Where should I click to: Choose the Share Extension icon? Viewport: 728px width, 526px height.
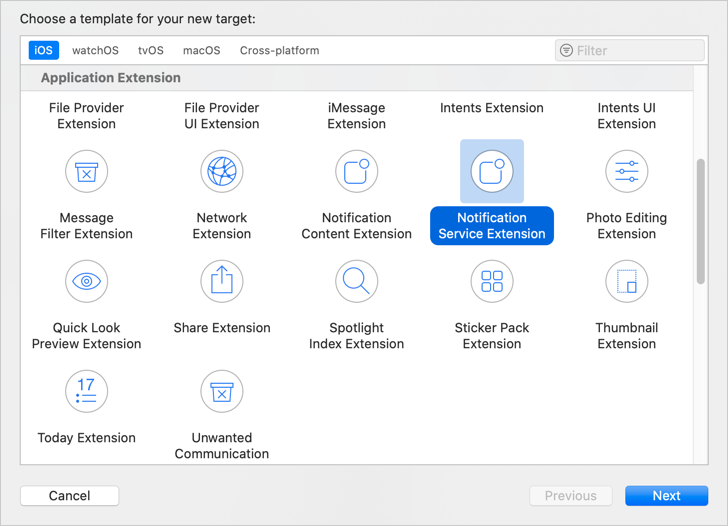(221, 281)
